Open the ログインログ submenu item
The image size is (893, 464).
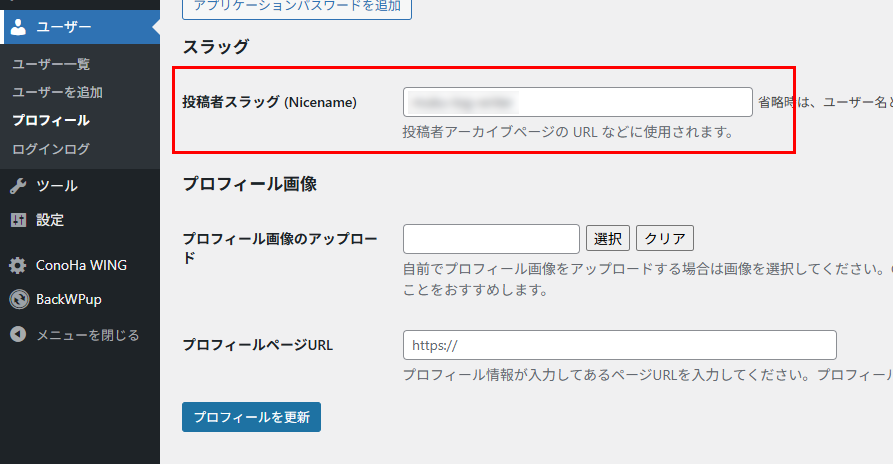[51, 149]
